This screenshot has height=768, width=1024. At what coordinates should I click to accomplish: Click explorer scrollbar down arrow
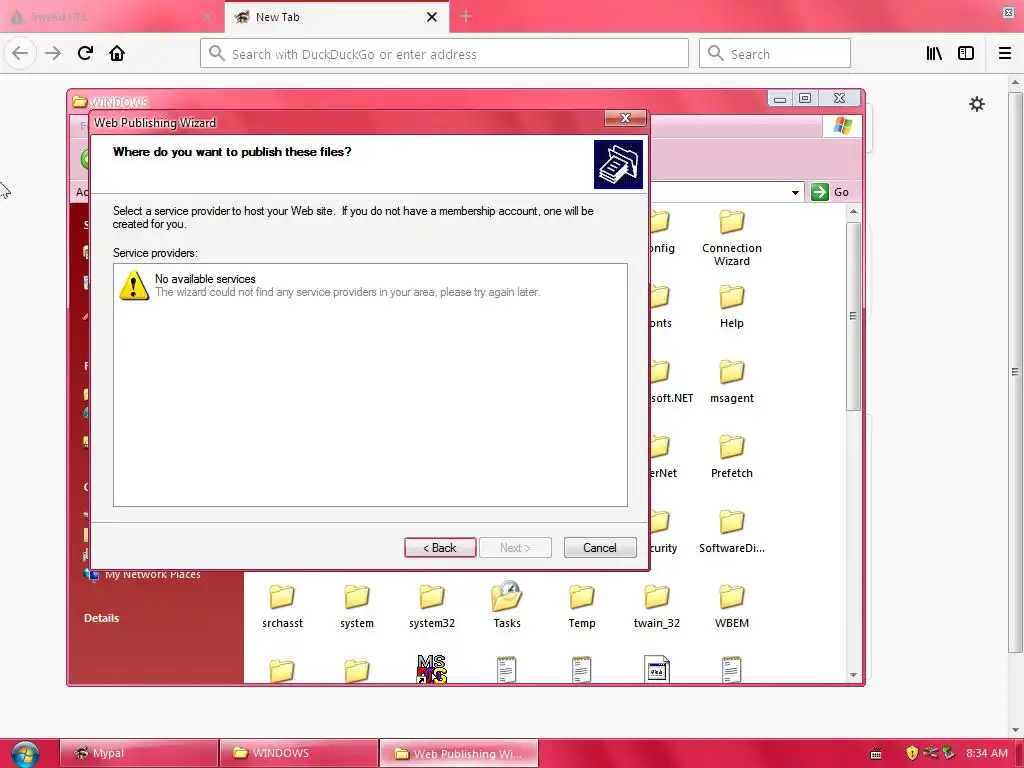coord(853,675)
